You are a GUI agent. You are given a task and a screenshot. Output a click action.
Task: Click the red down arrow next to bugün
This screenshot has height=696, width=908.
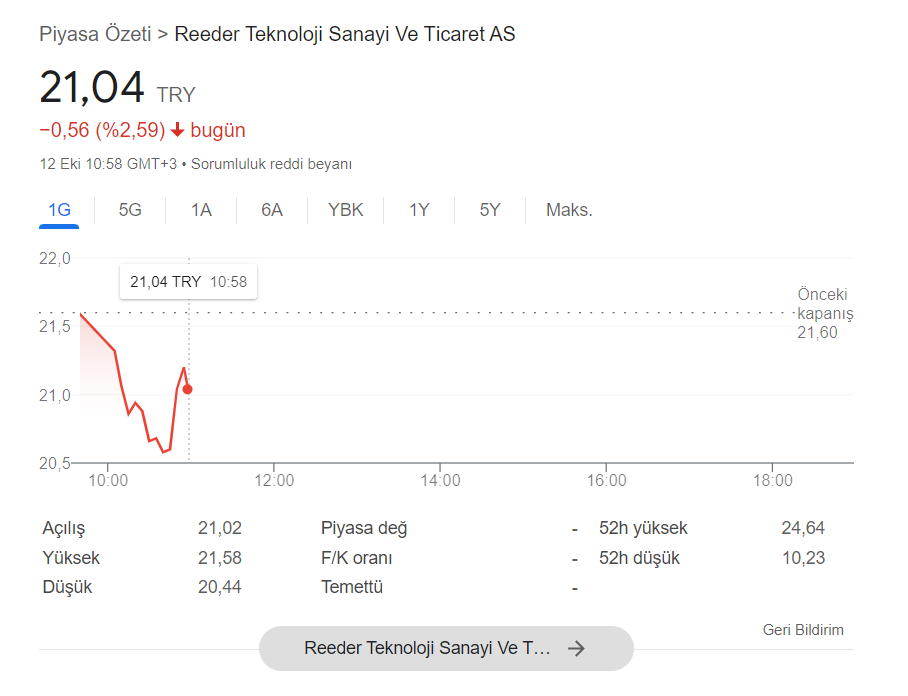[x=178, y=130]
